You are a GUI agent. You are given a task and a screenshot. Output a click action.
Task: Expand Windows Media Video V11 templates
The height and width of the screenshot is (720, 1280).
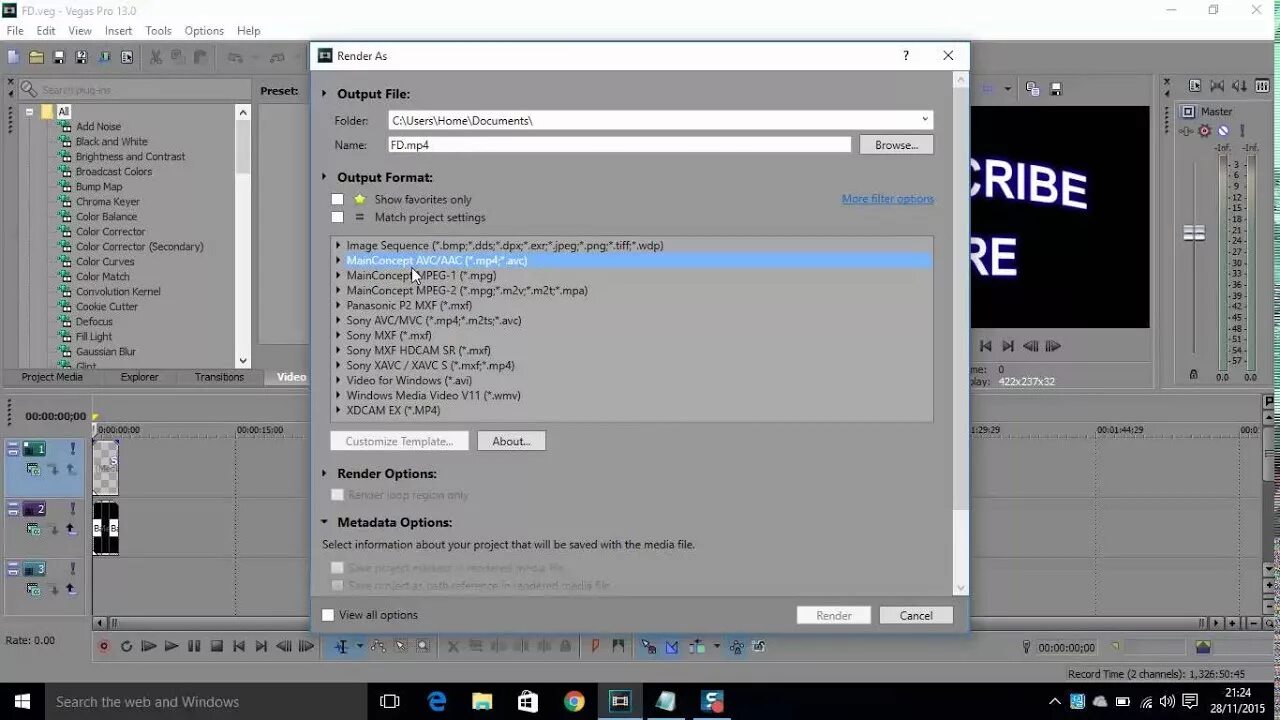pyautogui.click(x=338, y=396)
